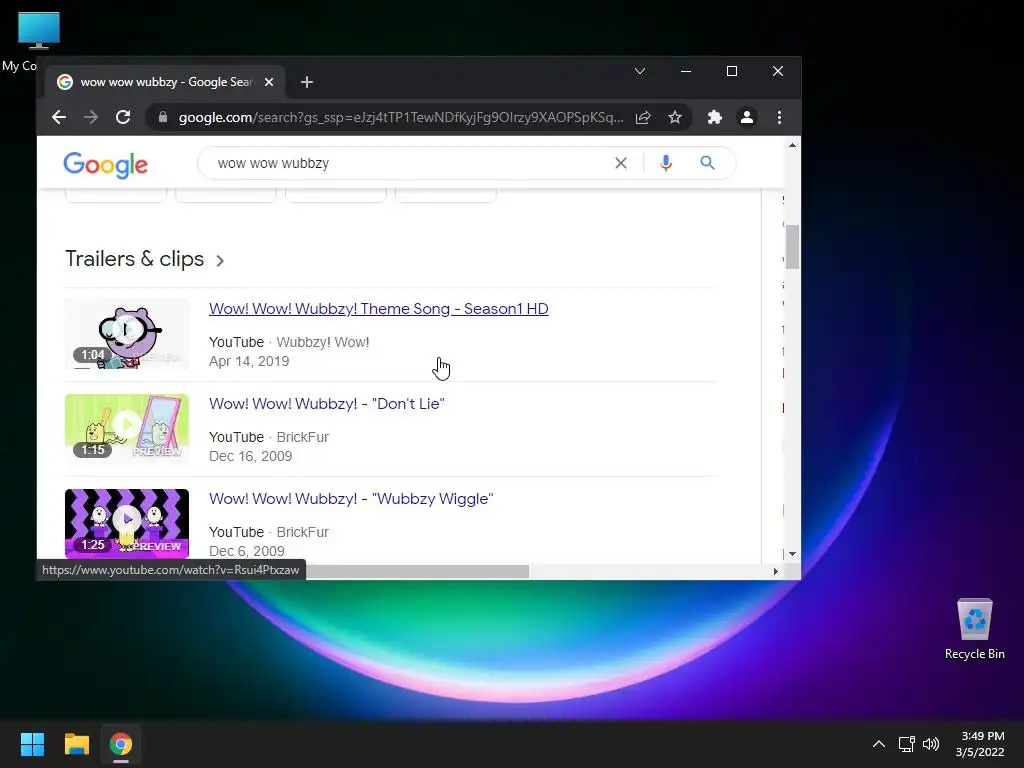Play the Theme Song 1:04 thumbnail

(127, 334)
